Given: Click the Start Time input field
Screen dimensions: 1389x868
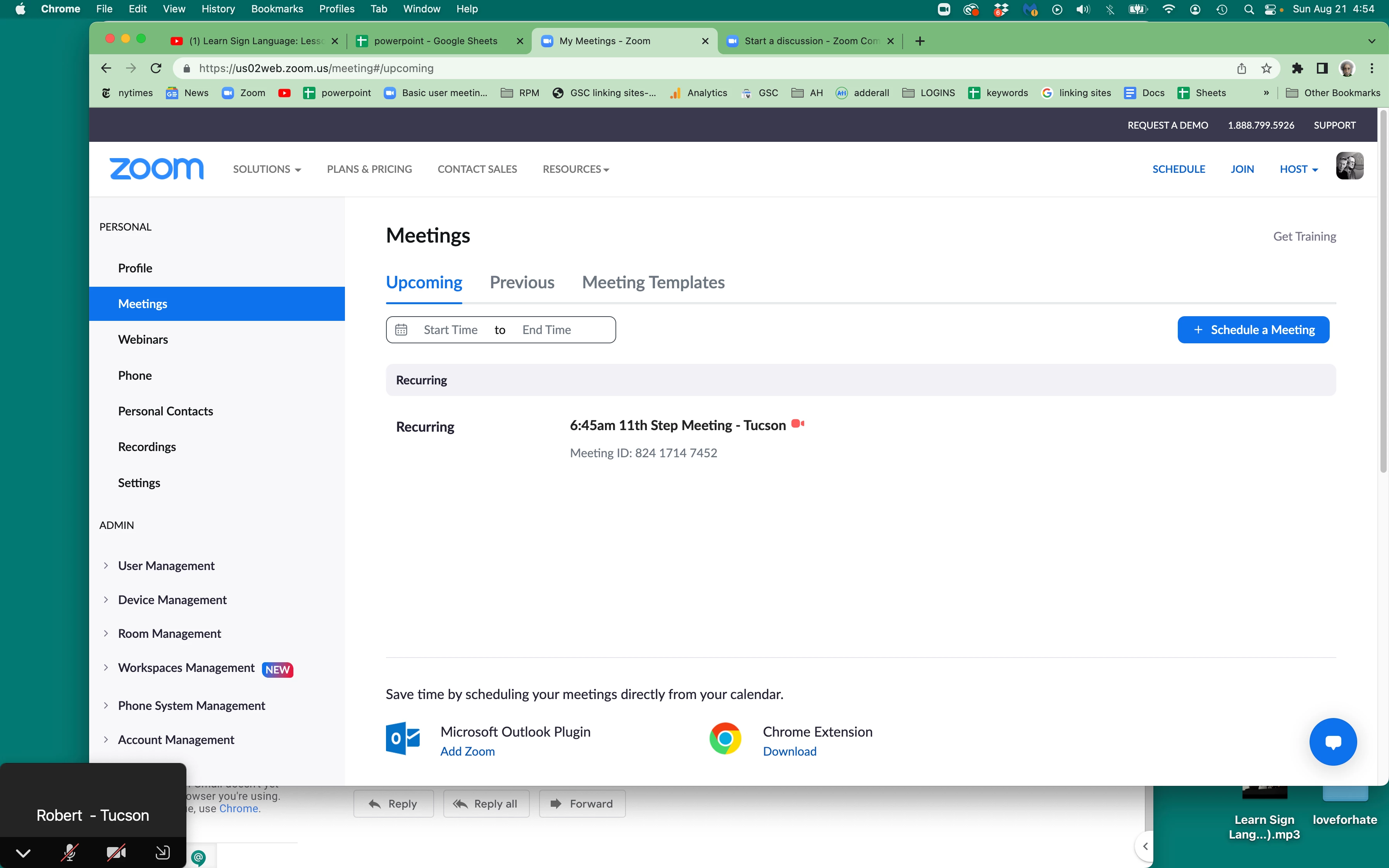Looking at the screenshot, I should (451, 329).
